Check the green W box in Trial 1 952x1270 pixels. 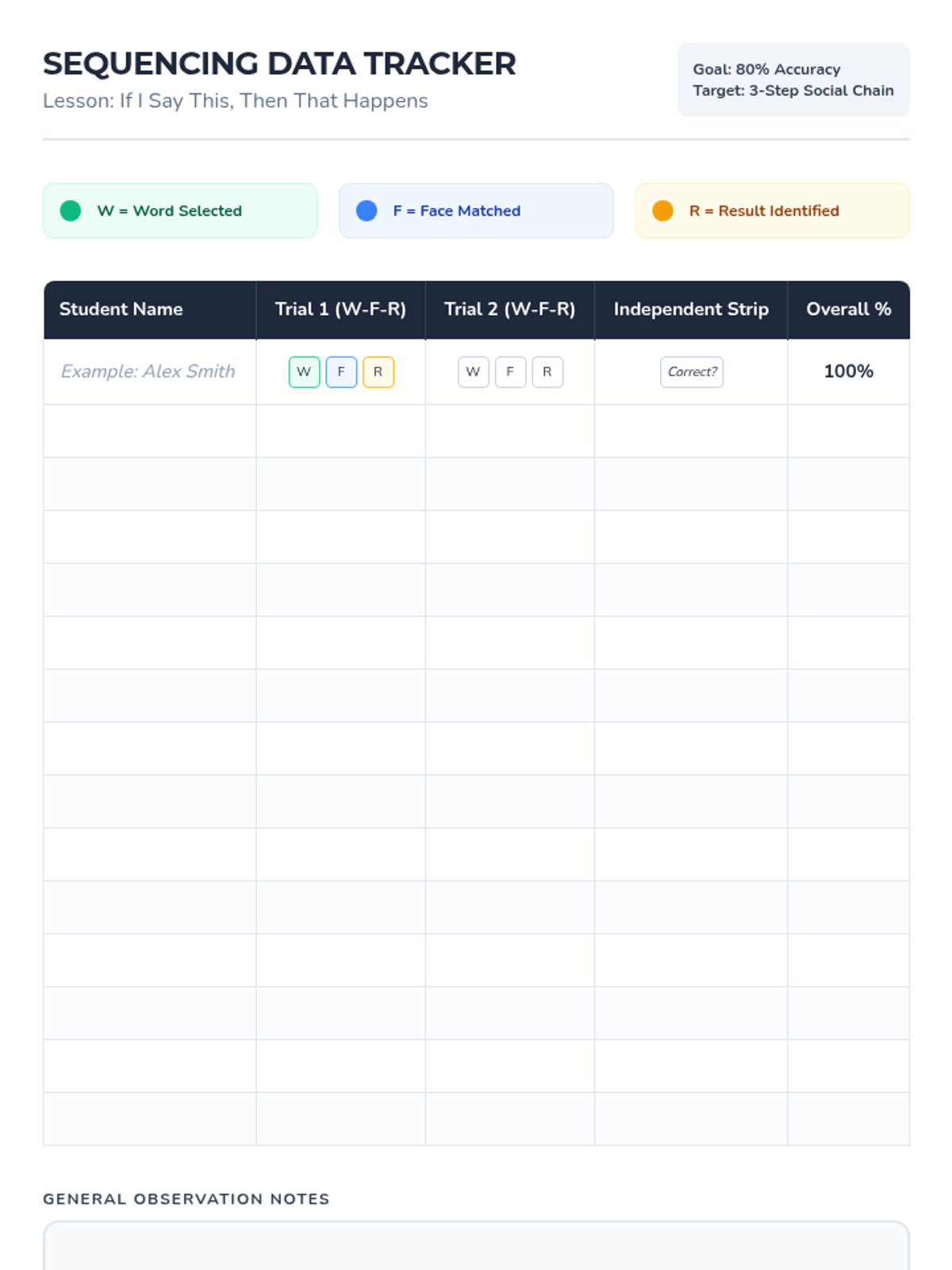click(304, 371)
